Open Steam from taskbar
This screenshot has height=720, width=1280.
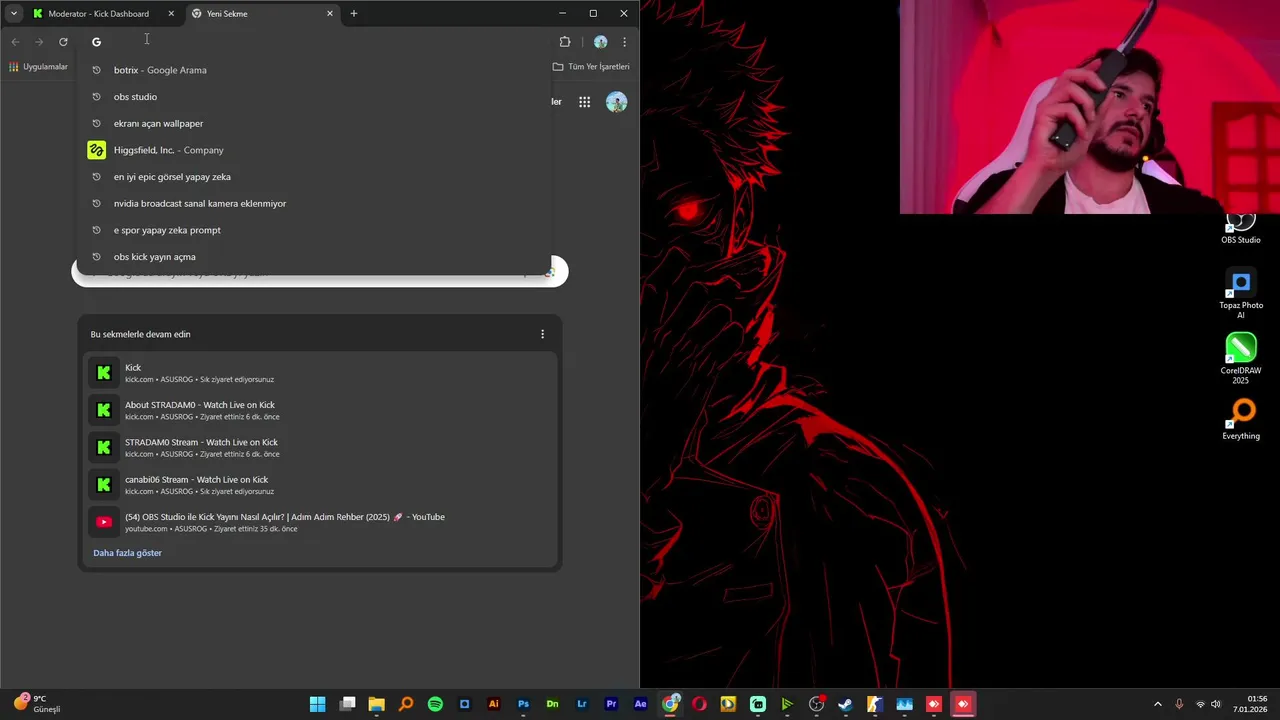pyautogui.click(x=846, y=704)
